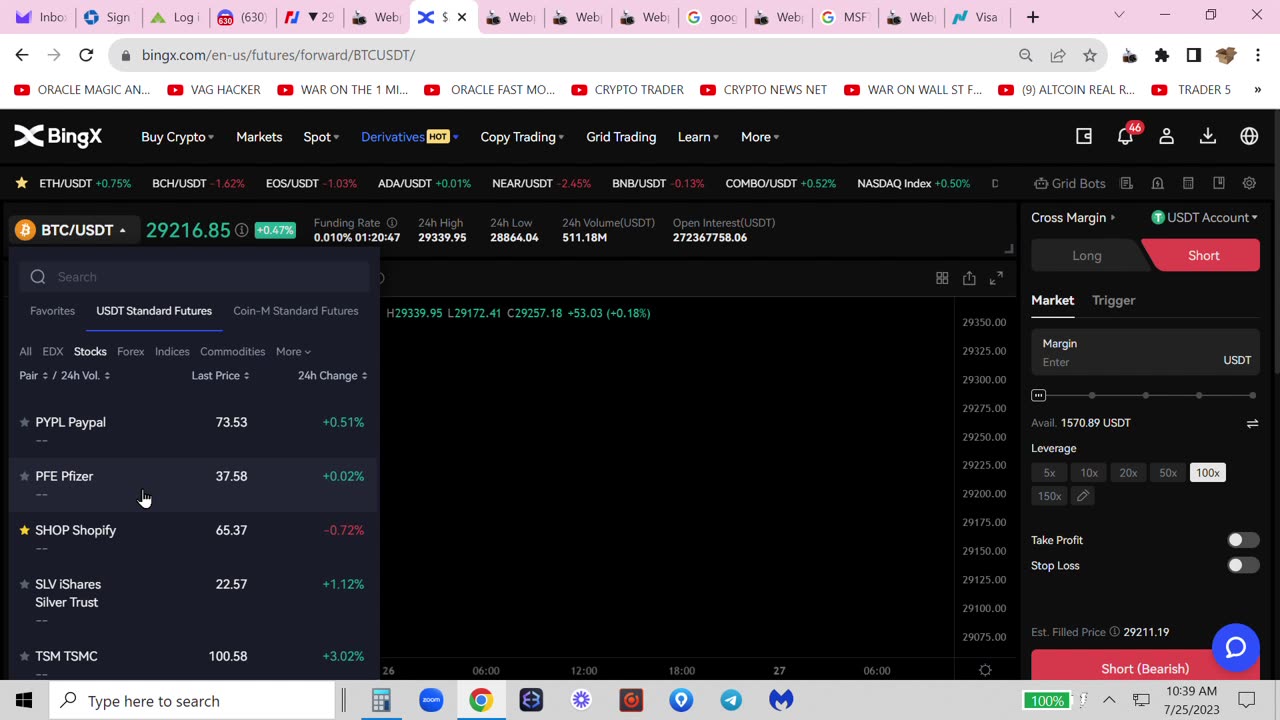1280x720 pixels.
Task: Open notifications bell with 46 badge
Action: (x=1126, y=136)
